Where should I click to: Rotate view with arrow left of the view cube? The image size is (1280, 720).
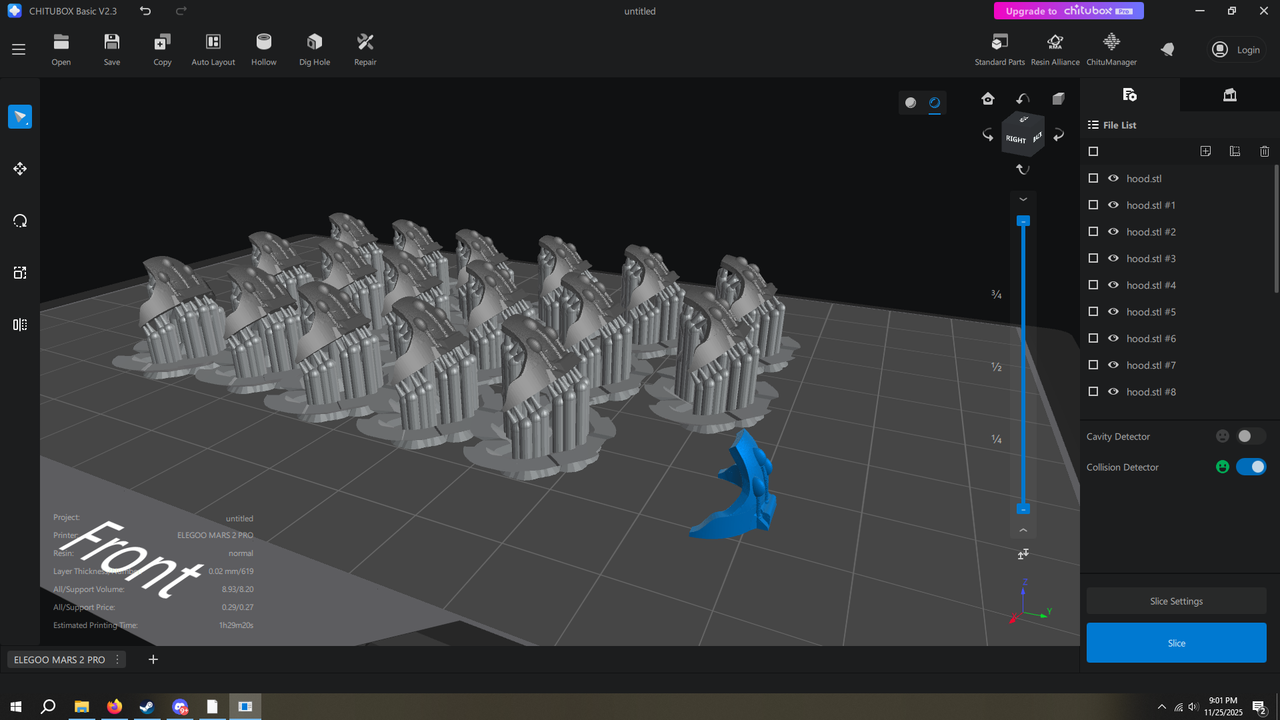(988, 135)
